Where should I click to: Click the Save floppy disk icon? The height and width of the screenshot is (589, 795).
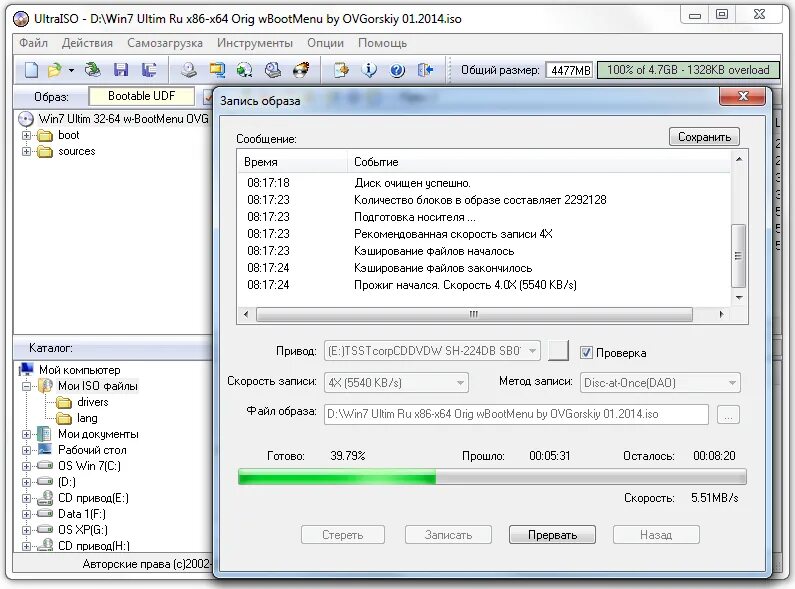point(121,70)
